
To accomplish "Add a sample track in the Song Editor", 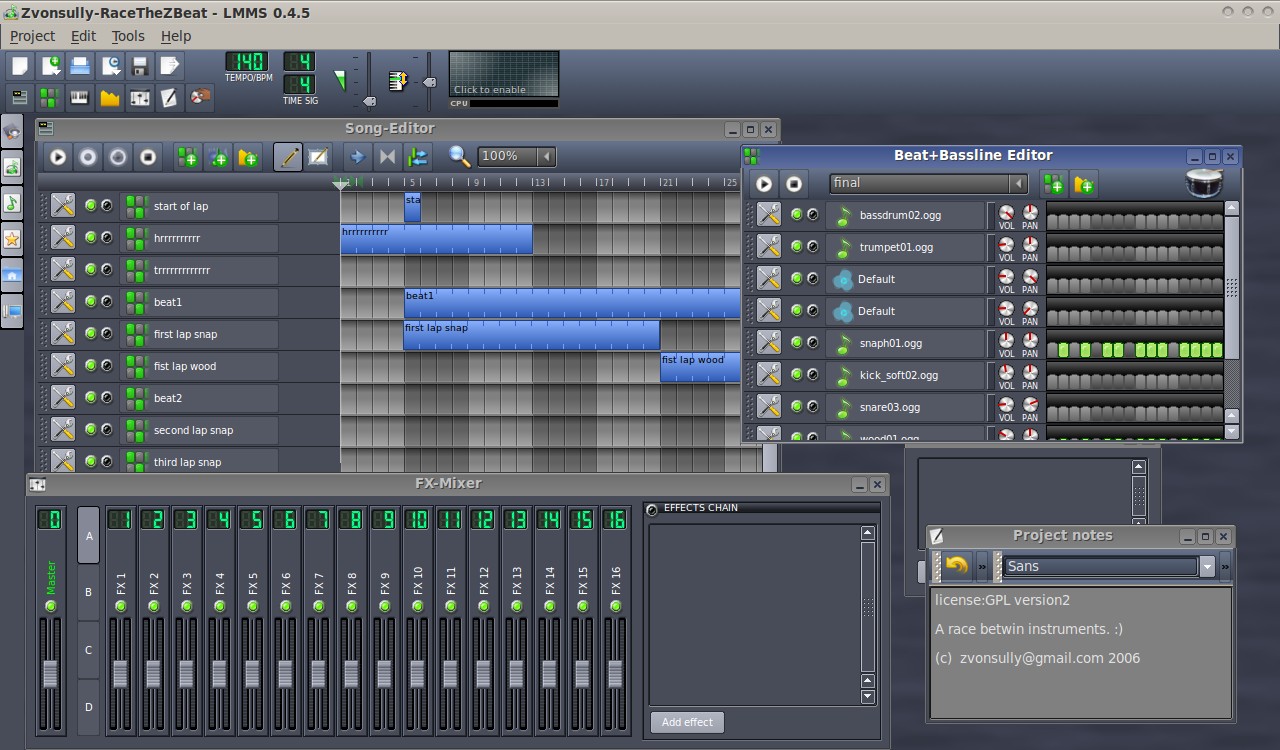I will [218, 156].
